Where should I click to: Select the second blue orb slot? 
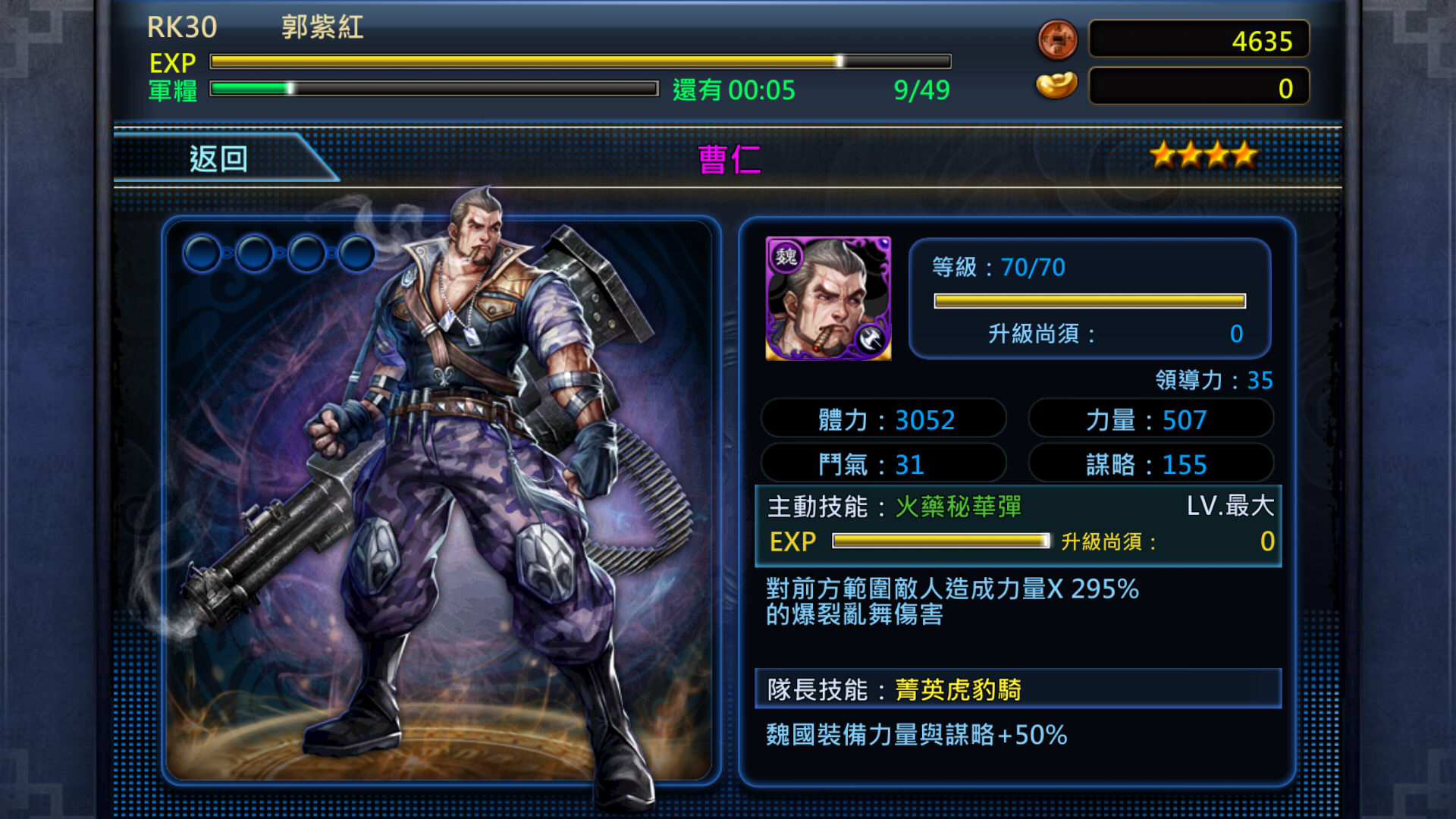click(254, 253)
